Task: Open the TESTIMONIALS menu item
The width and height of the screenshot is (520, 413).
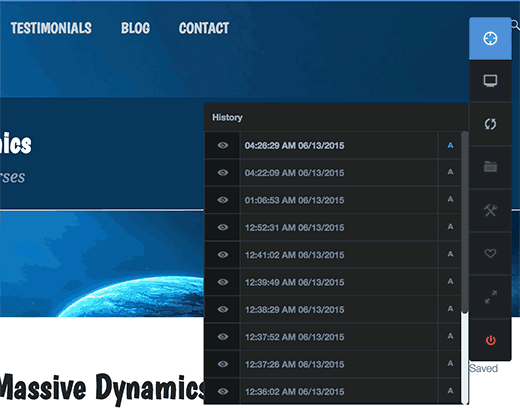Action: click(x=51, y=28)
